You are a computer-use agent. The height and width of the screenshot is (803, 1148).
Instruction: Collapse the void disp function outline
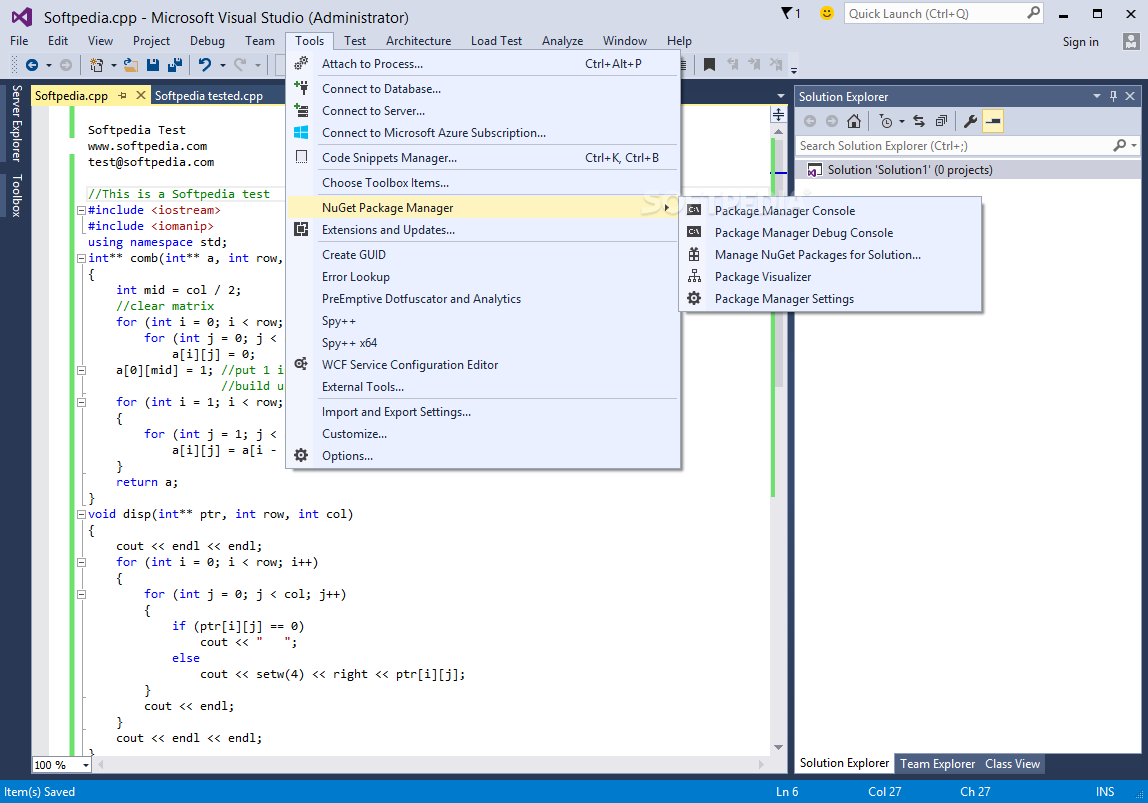pos(81,514)
